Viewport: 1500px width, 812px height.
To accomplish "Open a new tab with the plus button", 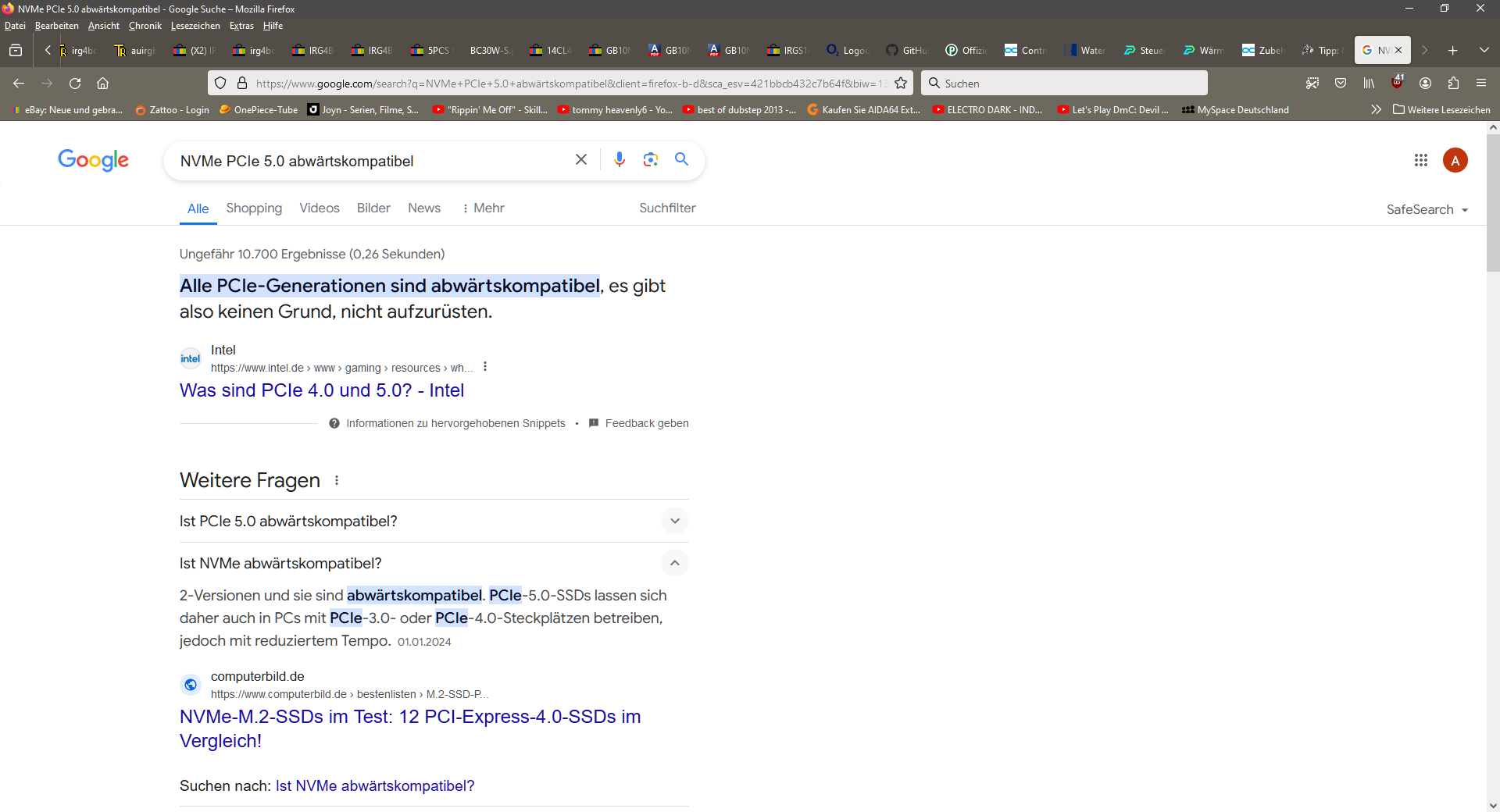I will point(1452,50).
